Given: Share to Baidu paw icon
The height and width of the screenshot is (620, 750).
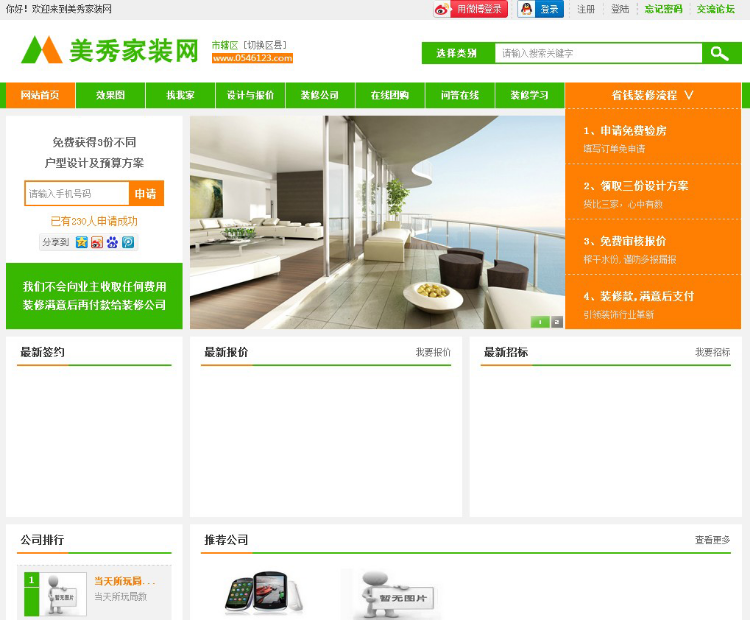Looking at the screenshot, I should coord(112,242).
